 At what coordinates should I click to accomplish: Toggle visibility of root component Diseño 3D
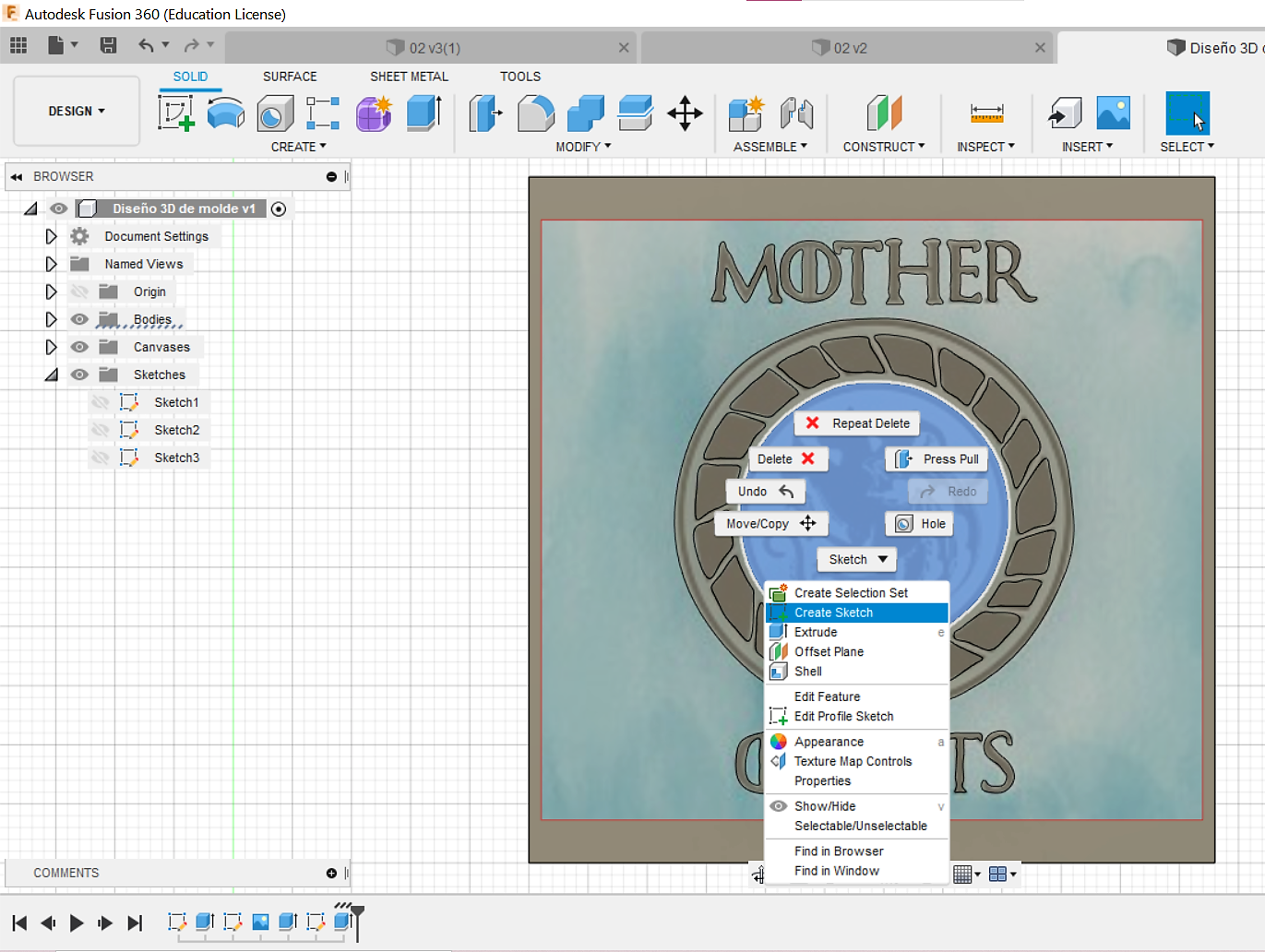59,208
